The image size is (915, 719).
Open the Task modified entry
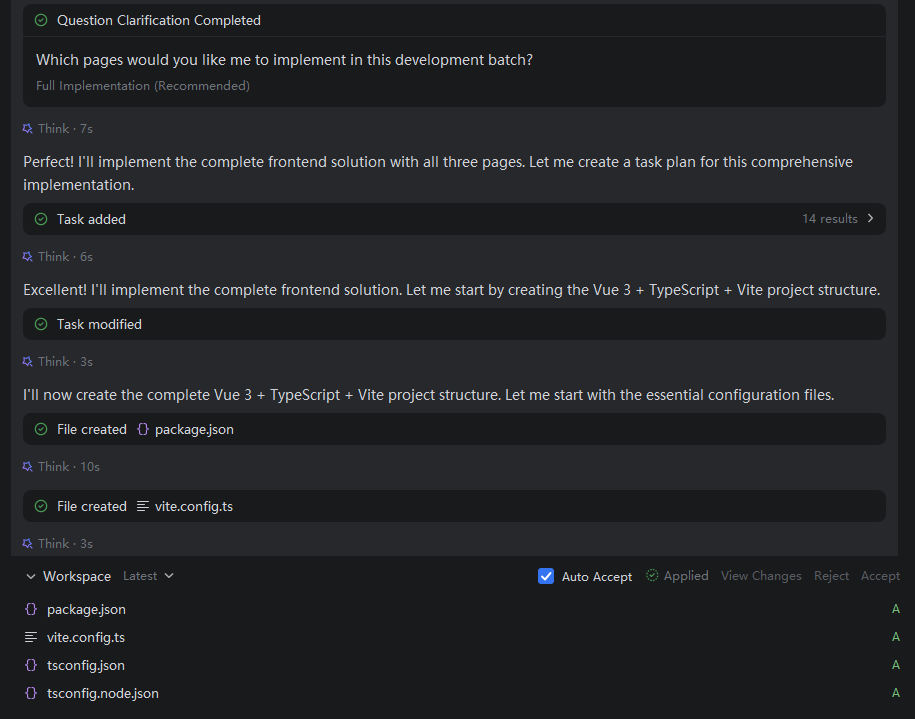click(454, 324)
